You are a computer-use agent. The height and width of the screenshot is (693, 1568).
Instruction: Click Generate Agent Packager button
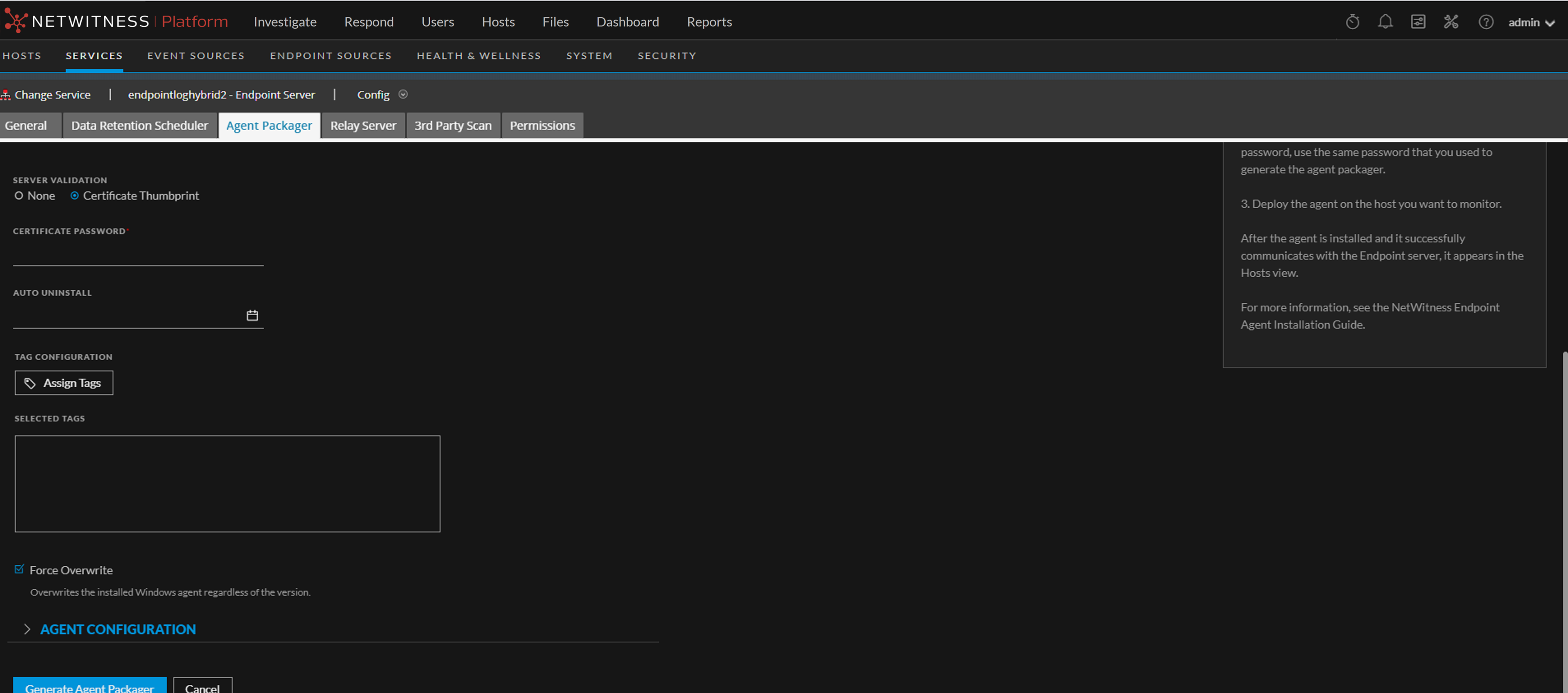point(90,686)
